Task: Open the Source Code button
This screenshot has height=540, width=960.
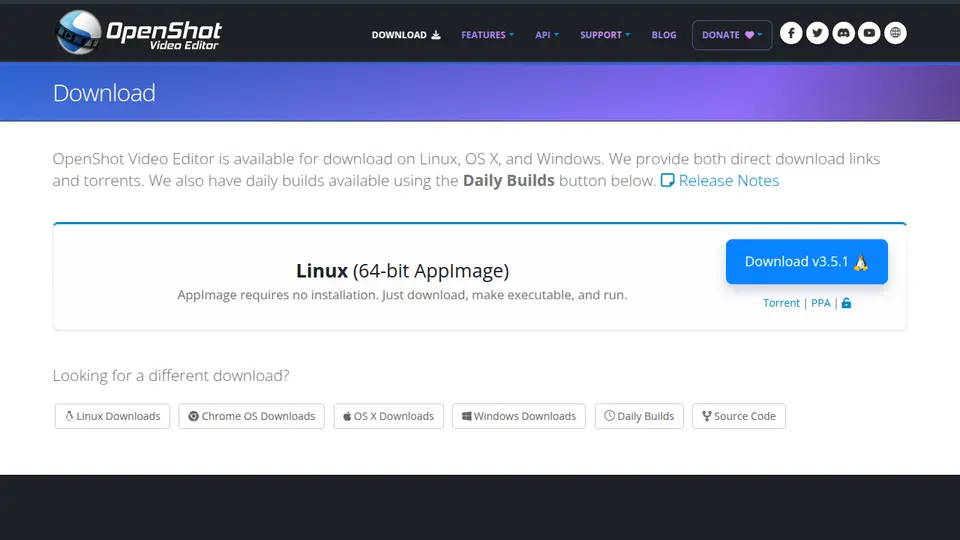Action: (739, 416)
